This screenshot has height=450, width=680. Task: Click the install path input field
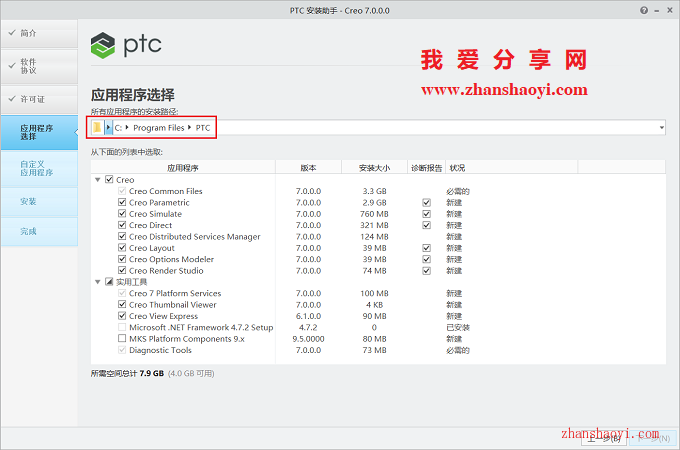[378, 127]
